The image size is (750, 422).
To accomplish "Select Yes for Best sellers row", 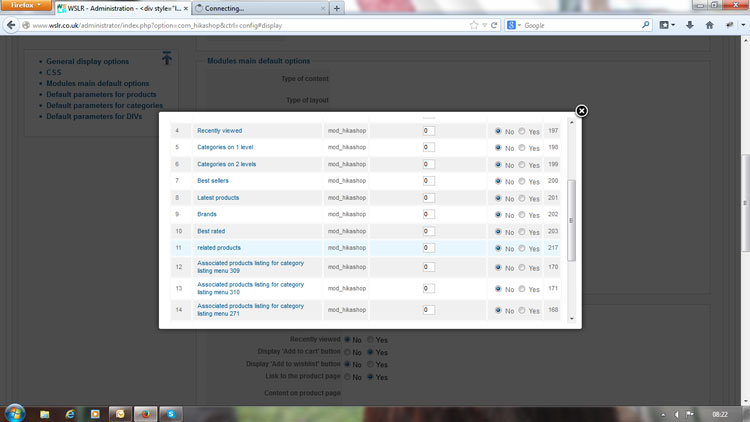I will pyautogui.click(x=522, y=181).
